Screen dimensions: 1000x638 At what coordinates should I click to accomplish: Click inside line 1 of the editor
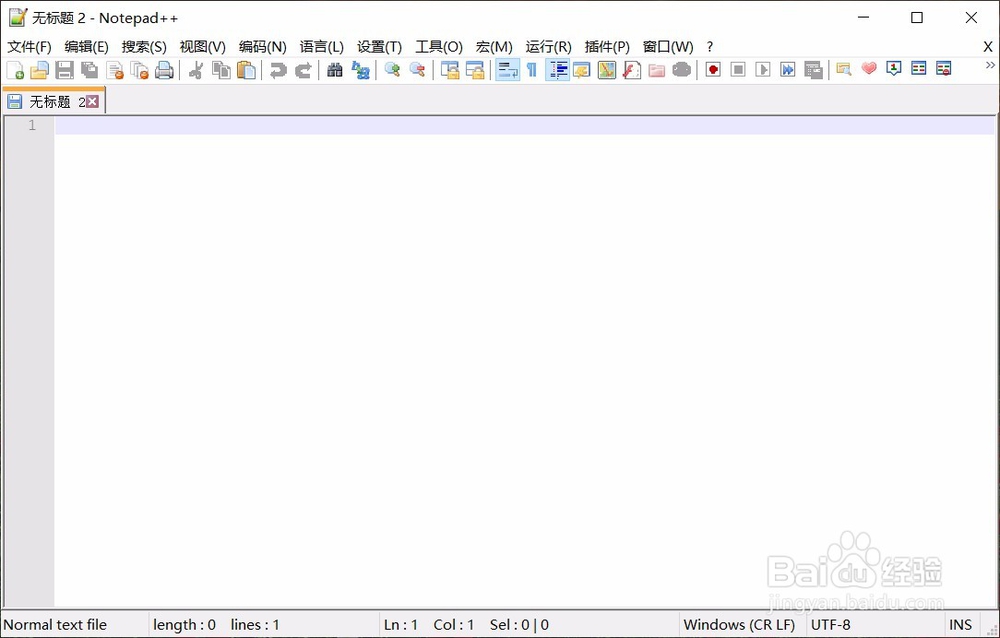pyautogui.click(x=524, y=125)
